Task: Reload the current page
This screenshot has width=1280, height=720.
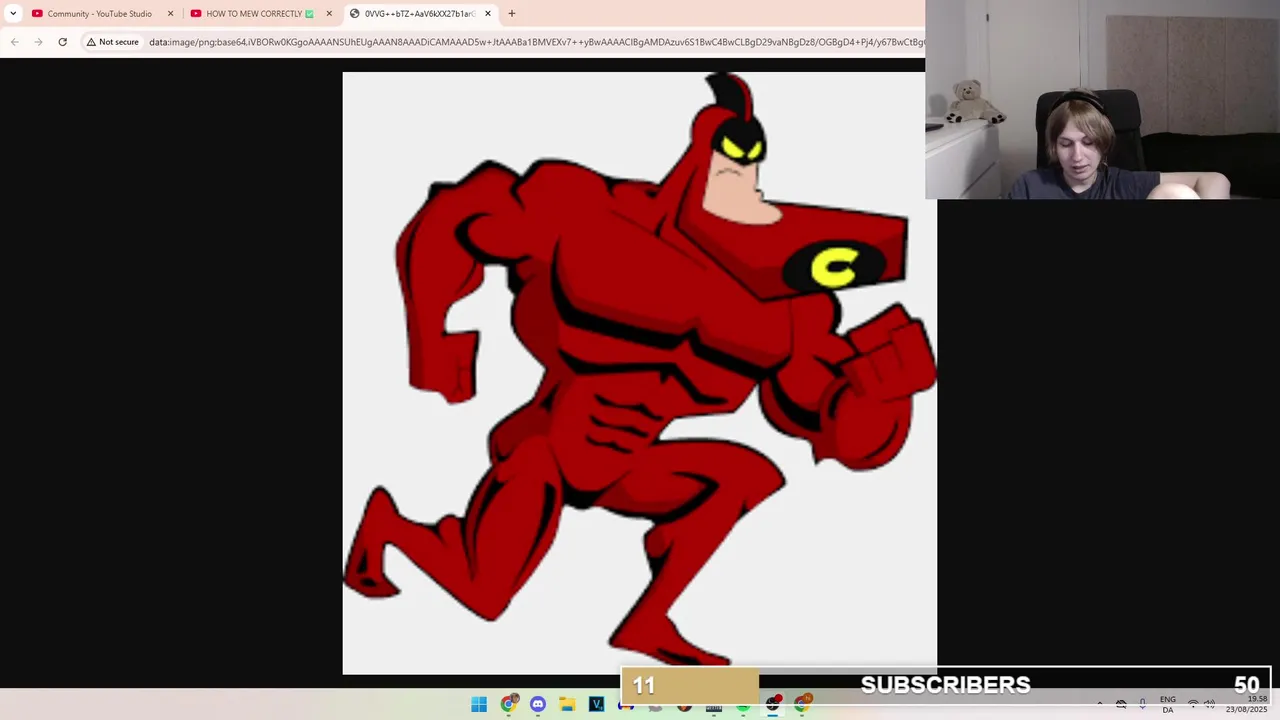Action: [62, 42]
